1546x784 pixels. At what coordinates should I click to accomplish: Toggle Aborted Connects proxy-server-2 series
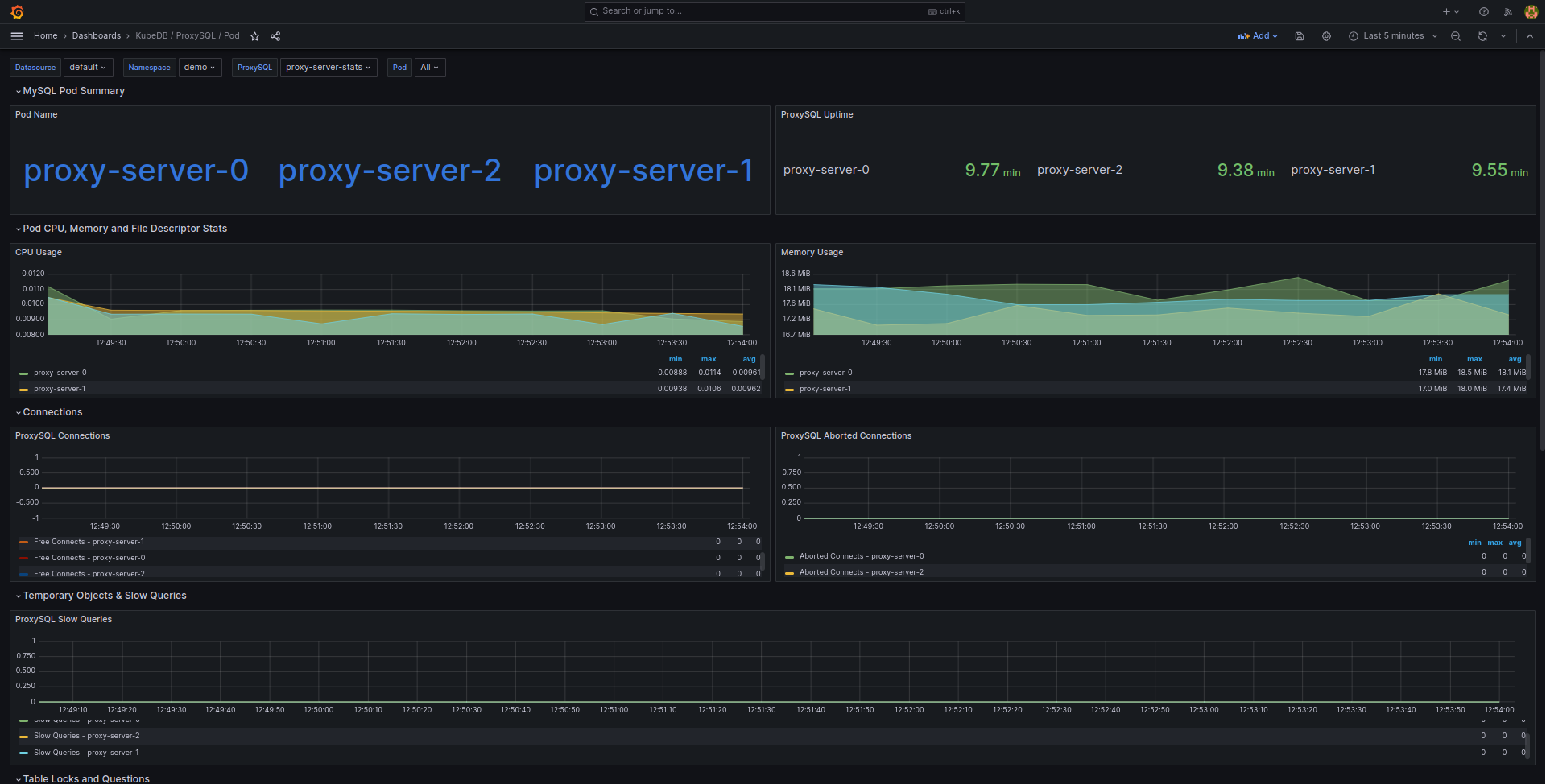point(862,572)
